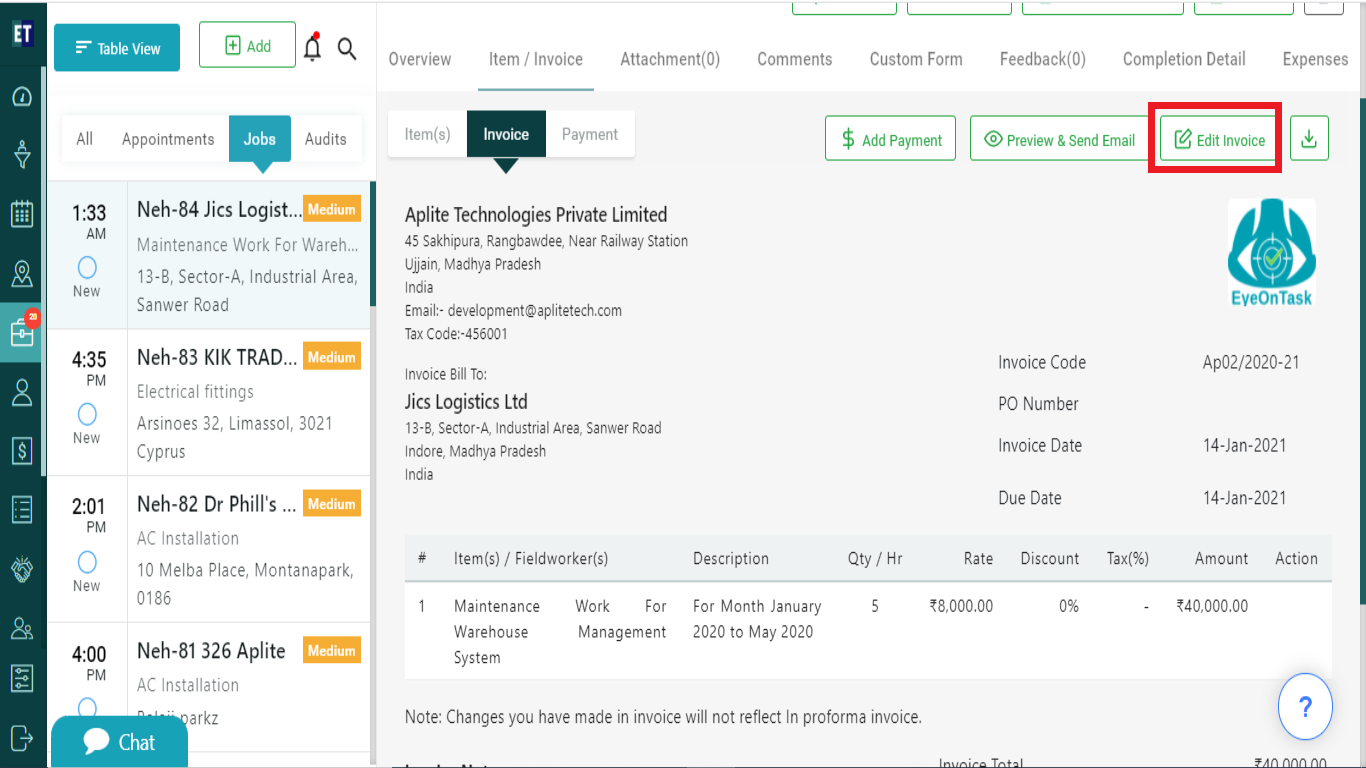This screenshot has height=768, width=1366.
Task: Click Add Payment button
Action: [x=890, y=139]
